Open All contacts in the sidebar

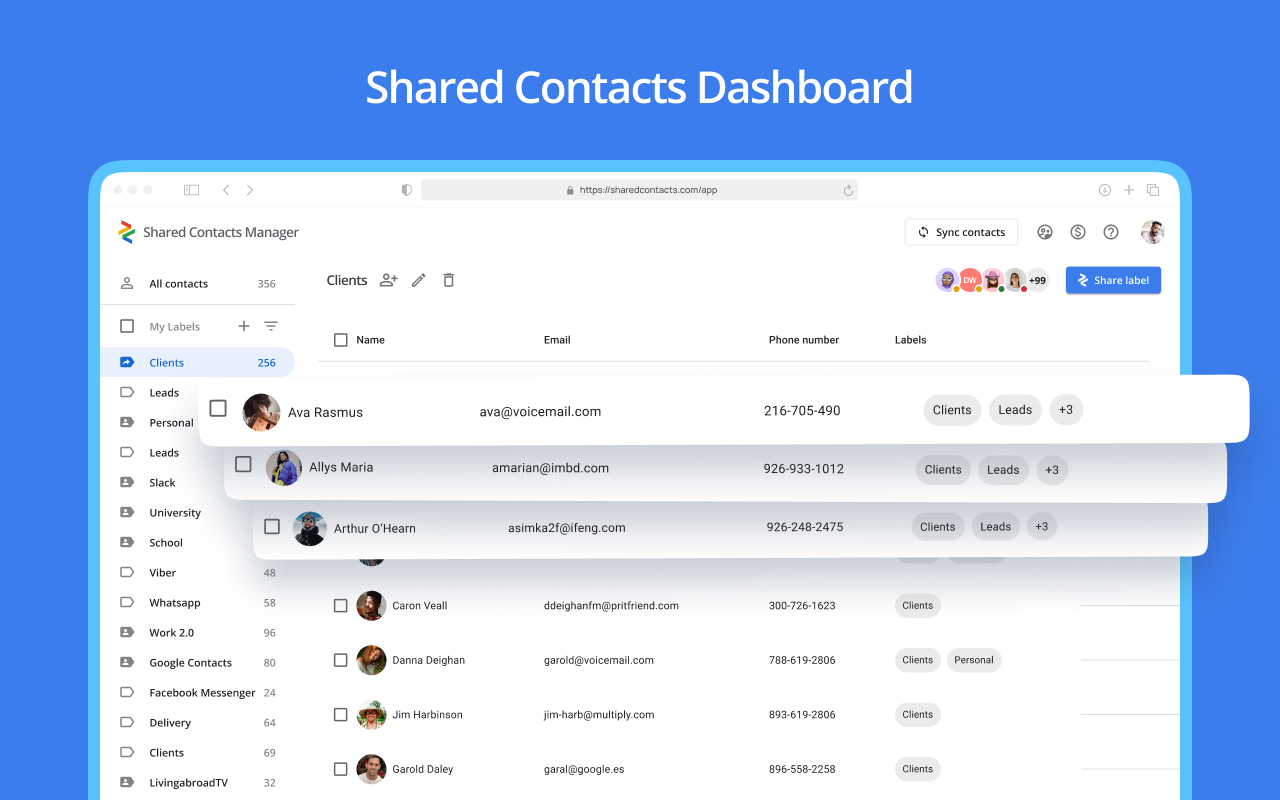(179, 284)
